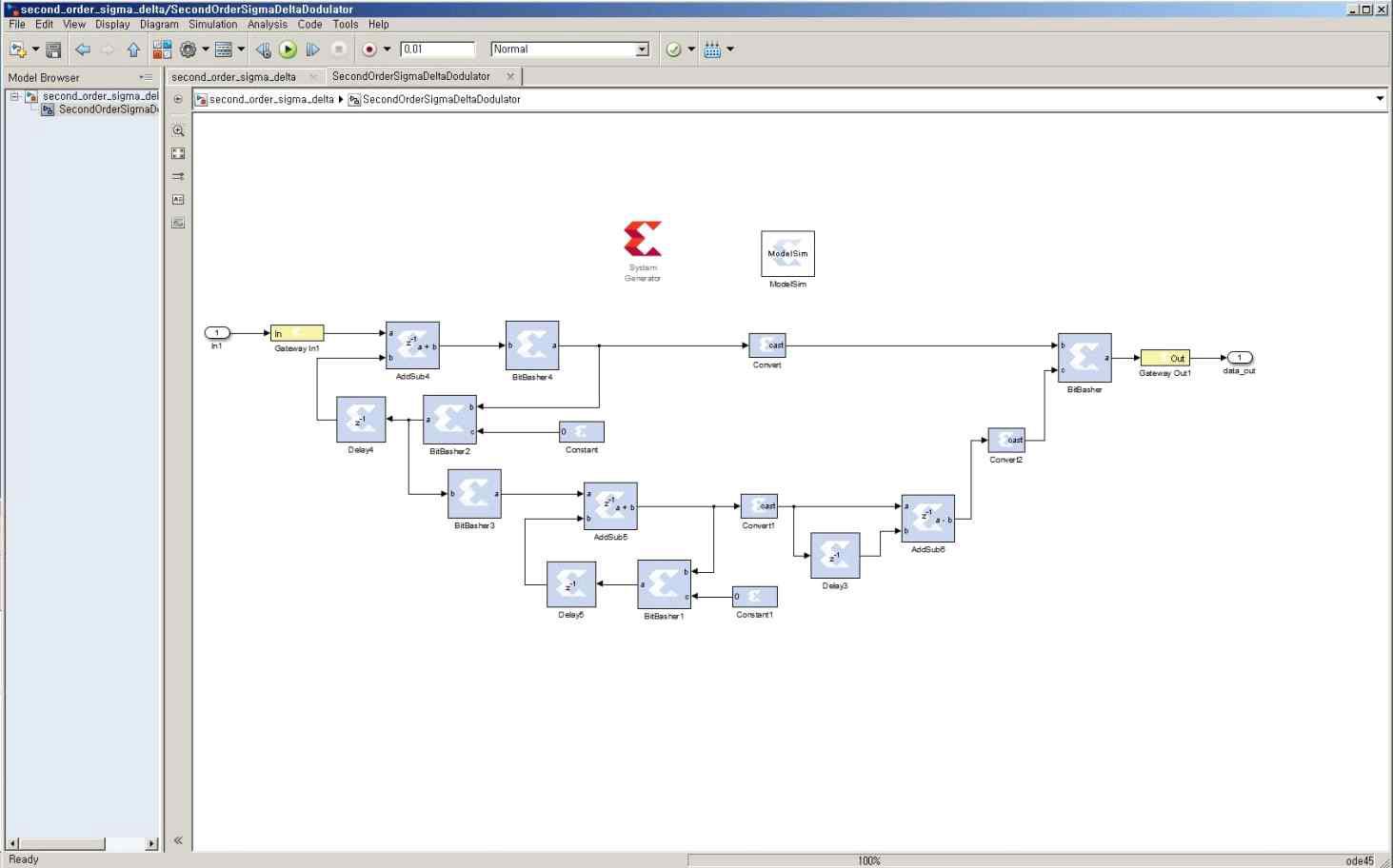Open dropdown arrow next to New Model

tap(36, 49)
